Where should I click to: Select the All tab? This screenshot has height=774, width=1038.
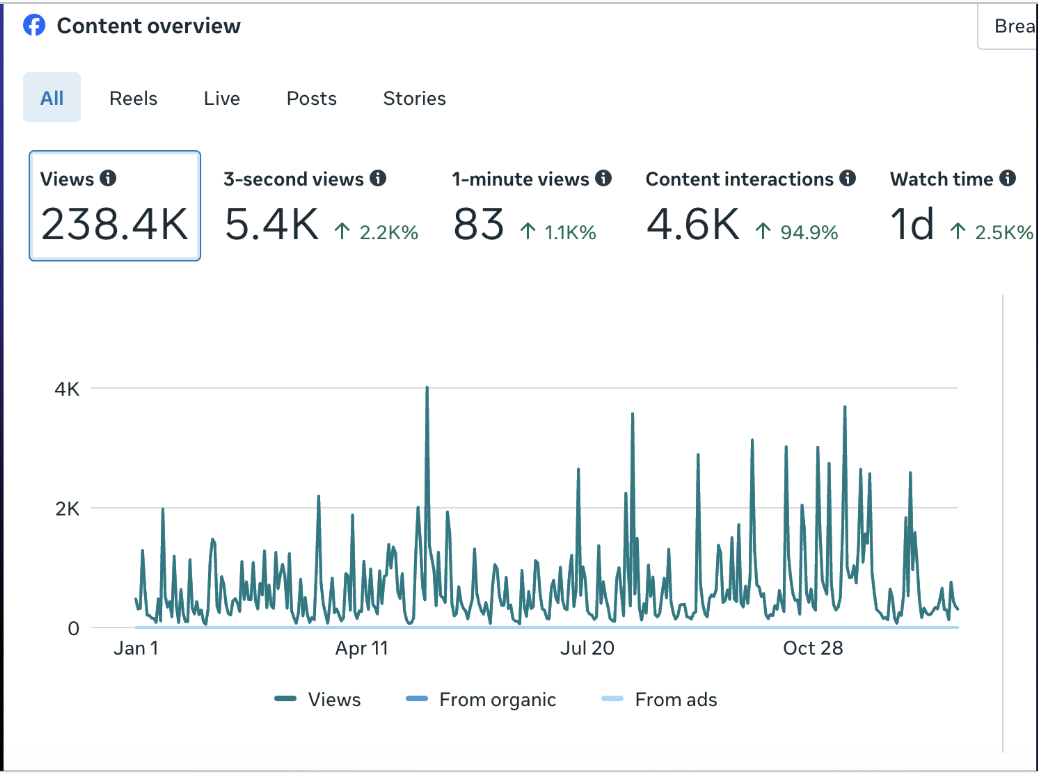[52, 97]
